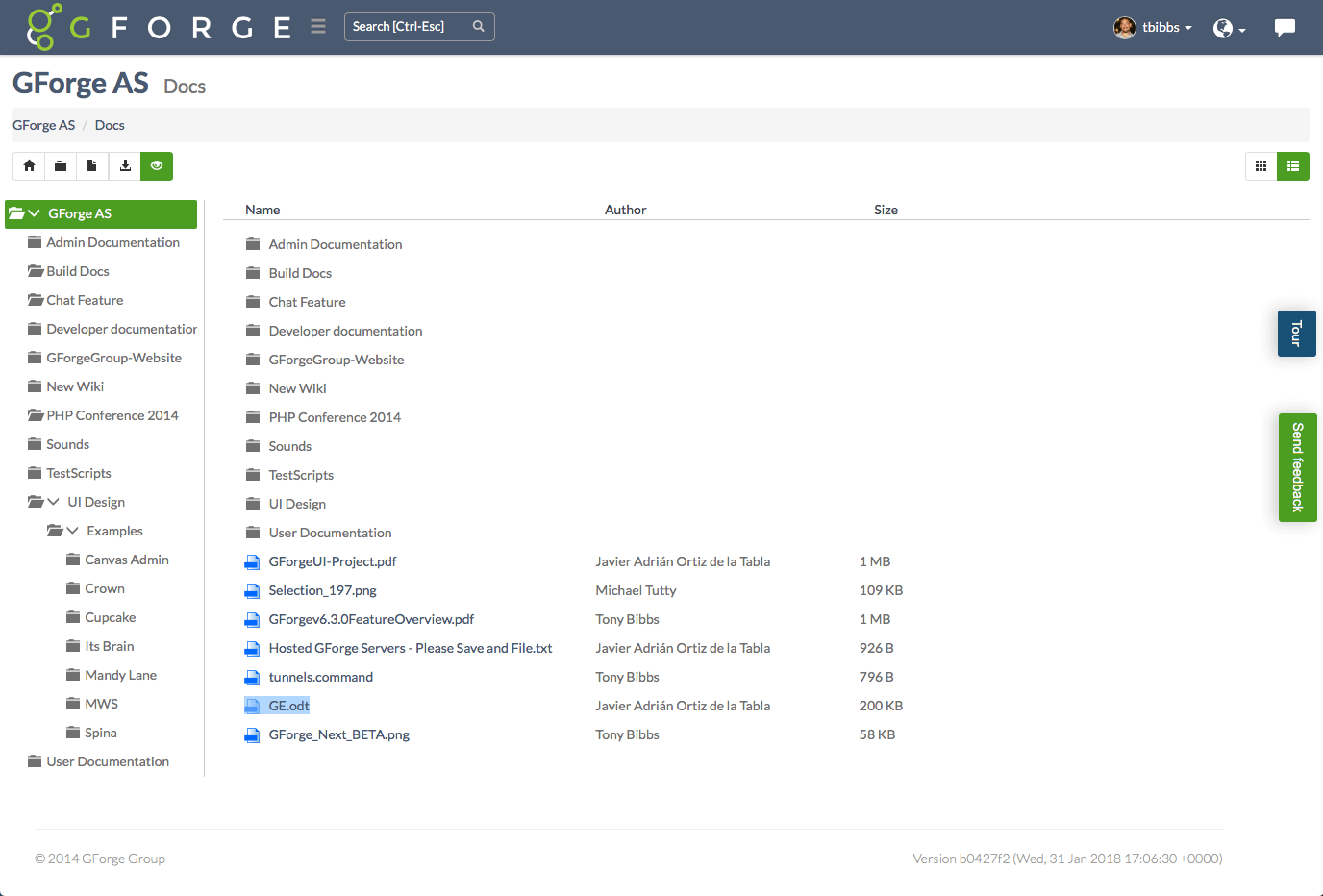Screen dimensions: 1323x896
Task: Switch to grid view of documents
Action: click(1261, 165)
